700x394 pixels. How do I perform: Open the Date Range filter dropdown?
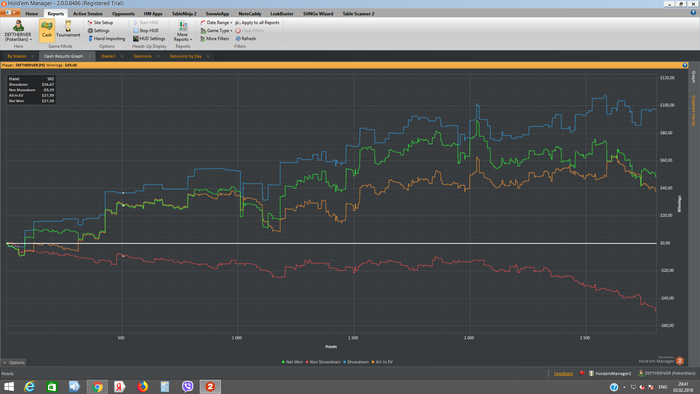pos(216,22)
